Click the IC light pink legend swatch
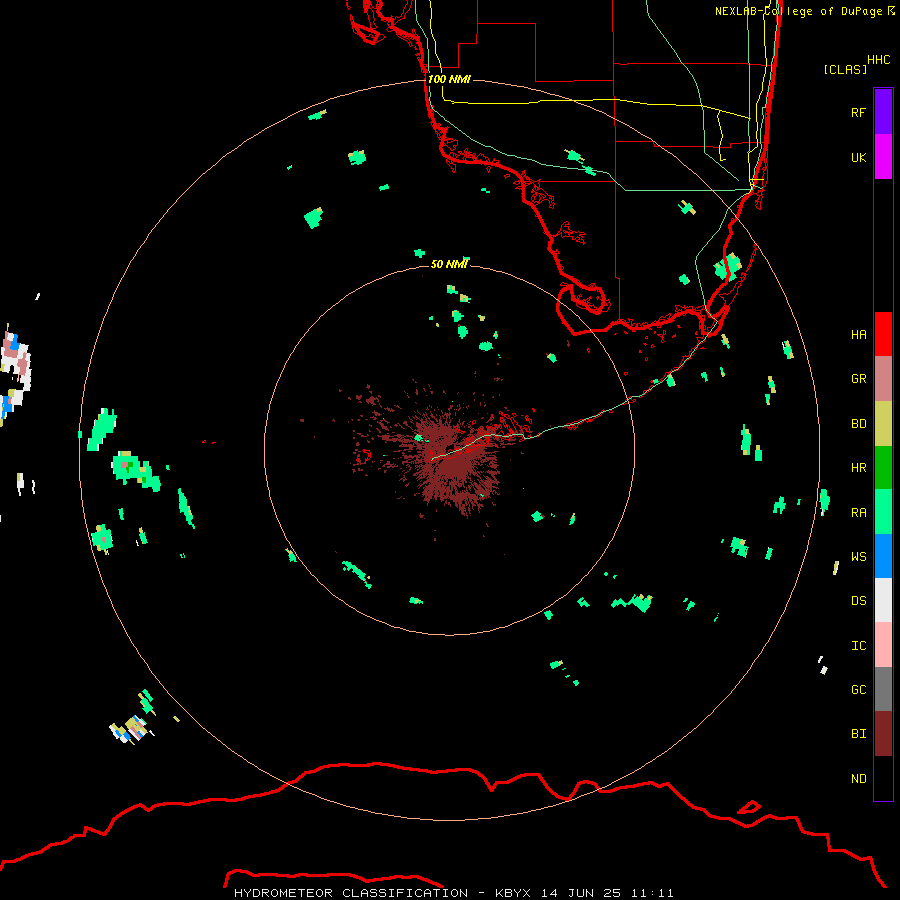The width and height of the screenshot is (900, 900). pos(883,645)
